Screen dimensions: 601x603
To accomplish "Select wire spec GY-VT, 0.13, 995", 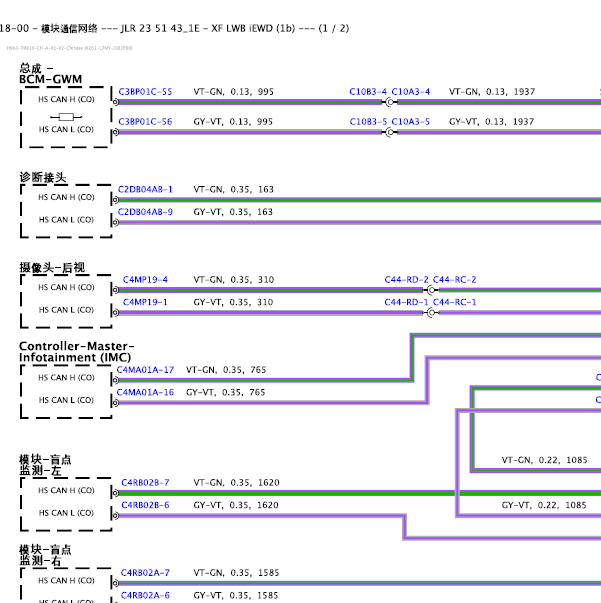I will 233,122.
